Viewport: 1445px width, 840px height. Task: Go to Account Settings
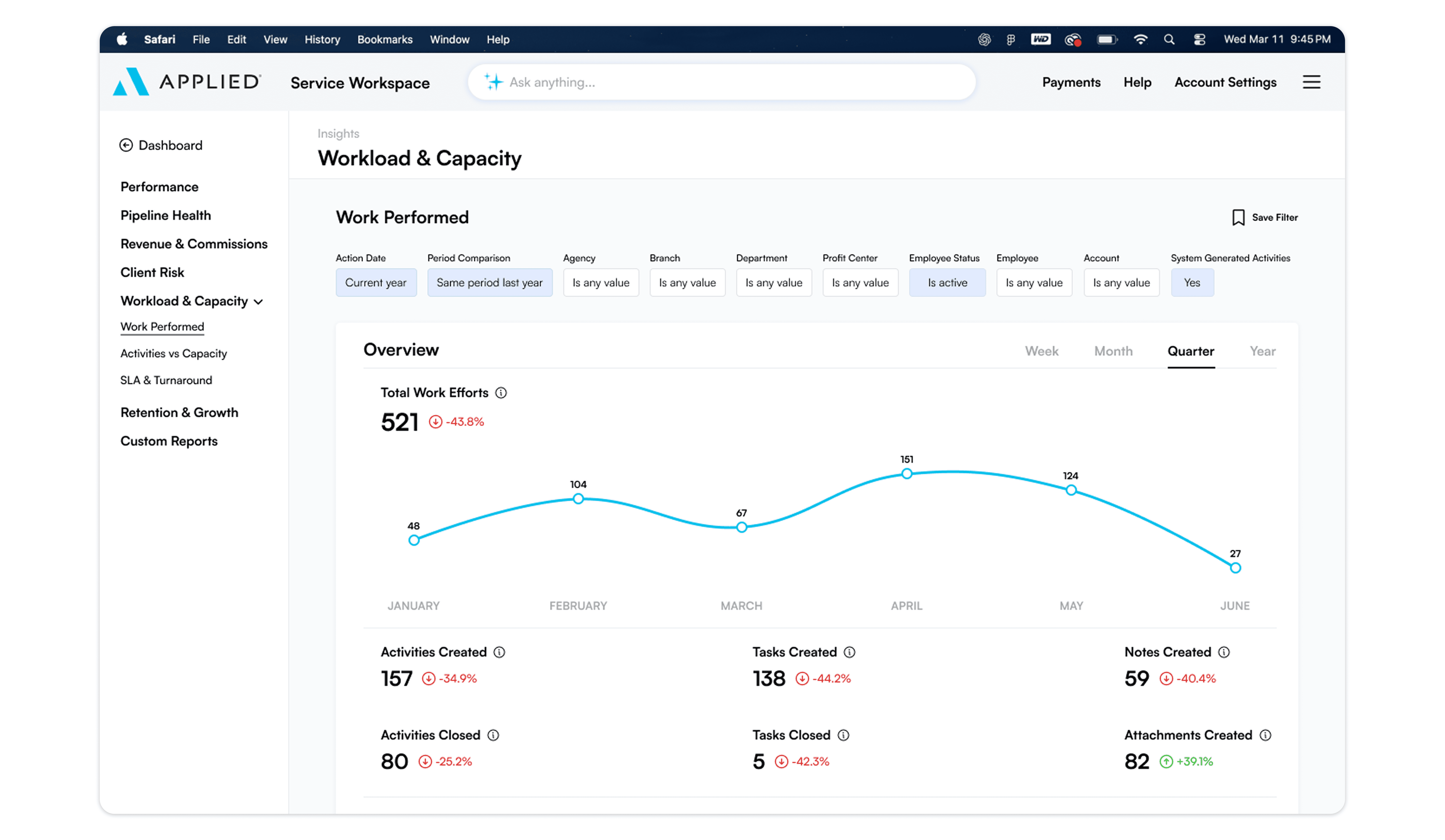pos(1225,82)
